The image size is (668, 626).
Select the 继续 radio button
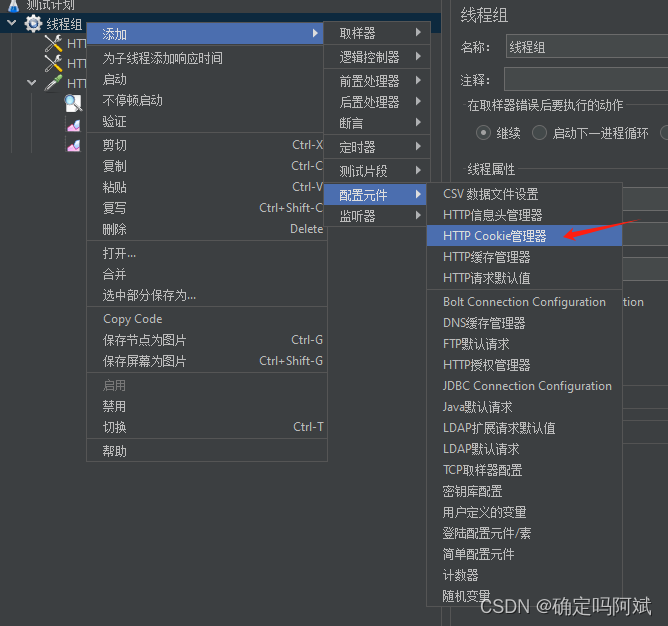coord(483,133)
